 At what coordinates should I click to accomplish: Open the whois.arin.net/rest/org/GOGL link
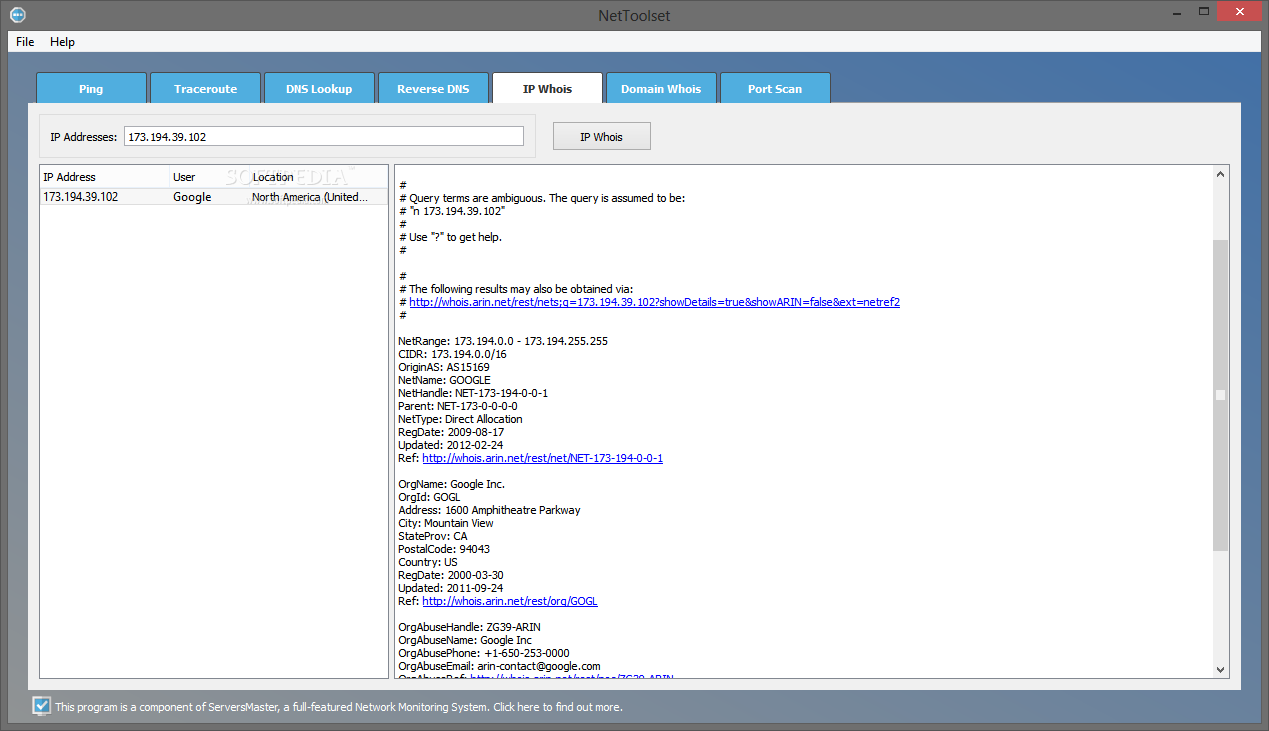coord(510,601)
